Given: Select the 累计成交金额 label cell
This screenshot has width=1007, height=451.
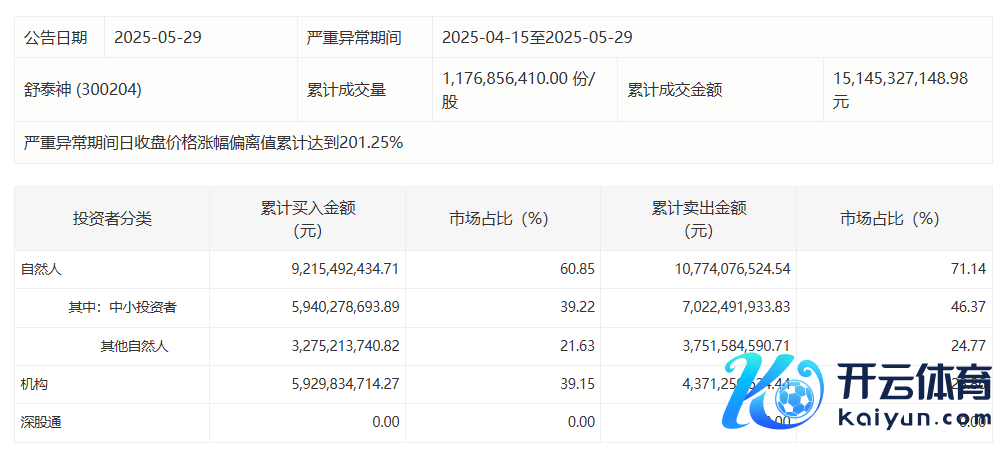Looking at the screenshot, I should point(674,89).
